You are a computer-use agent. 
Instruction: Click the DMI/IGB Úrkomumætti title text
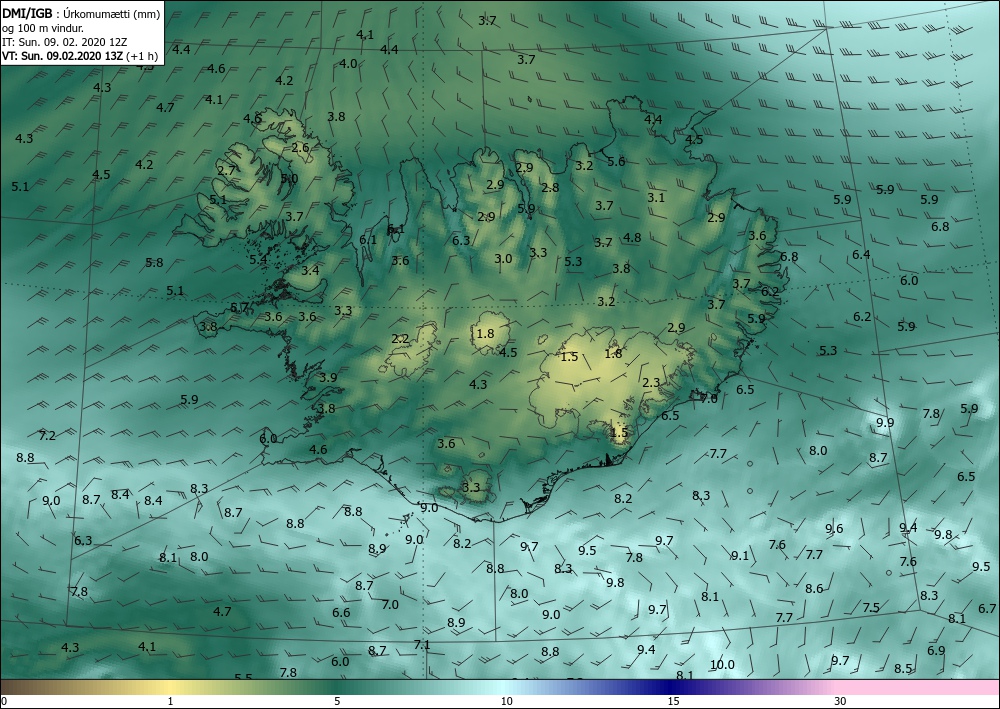(x=80, y=12)
